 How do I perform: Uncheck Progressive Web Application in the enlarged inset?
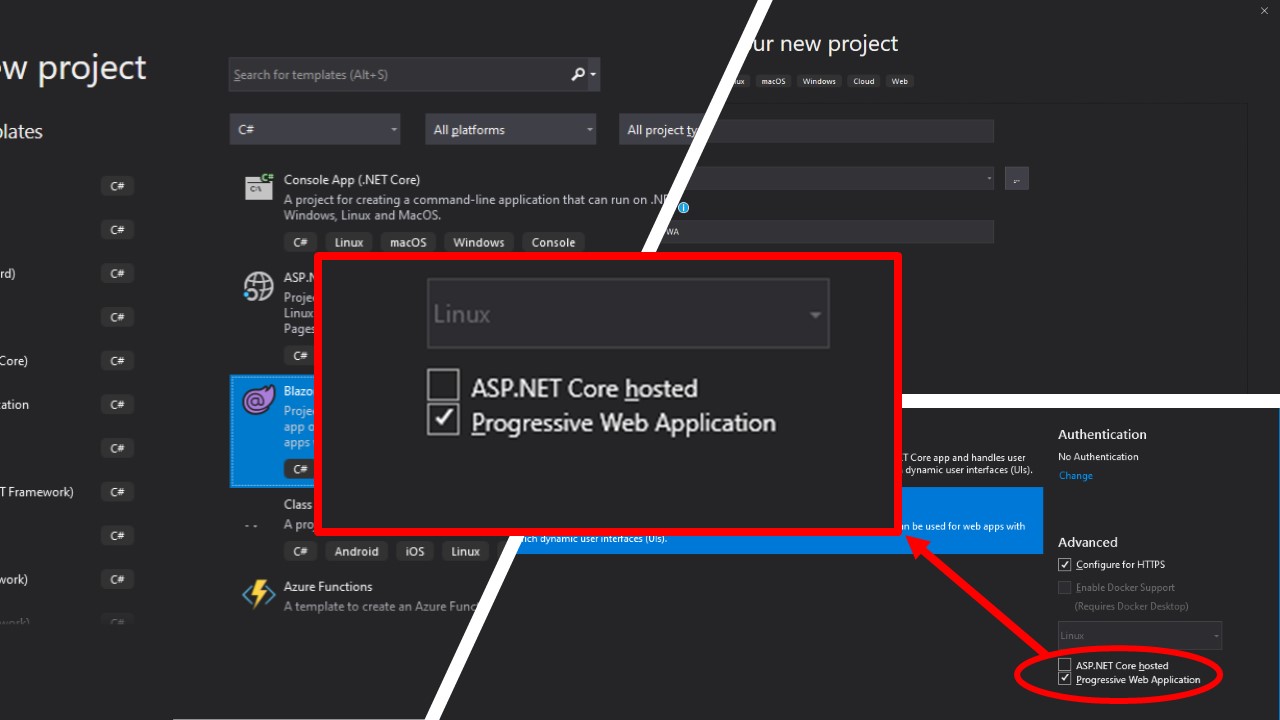443,420
